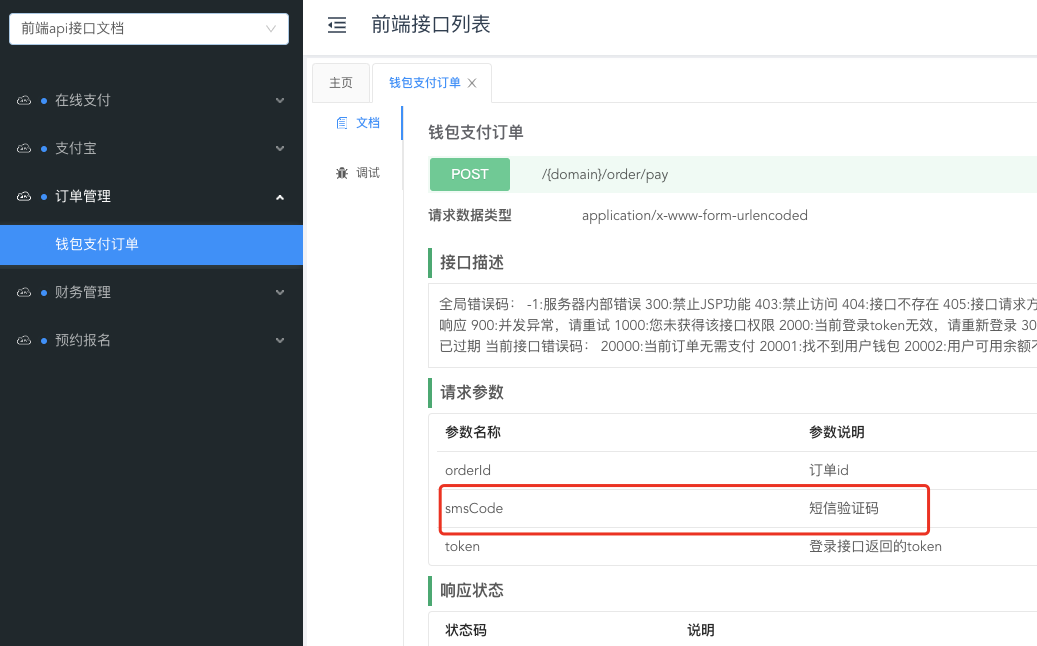This screenshot has height=646, width=1037.
Task: Click the 请求数据类型 label
Action: [470, 216]
